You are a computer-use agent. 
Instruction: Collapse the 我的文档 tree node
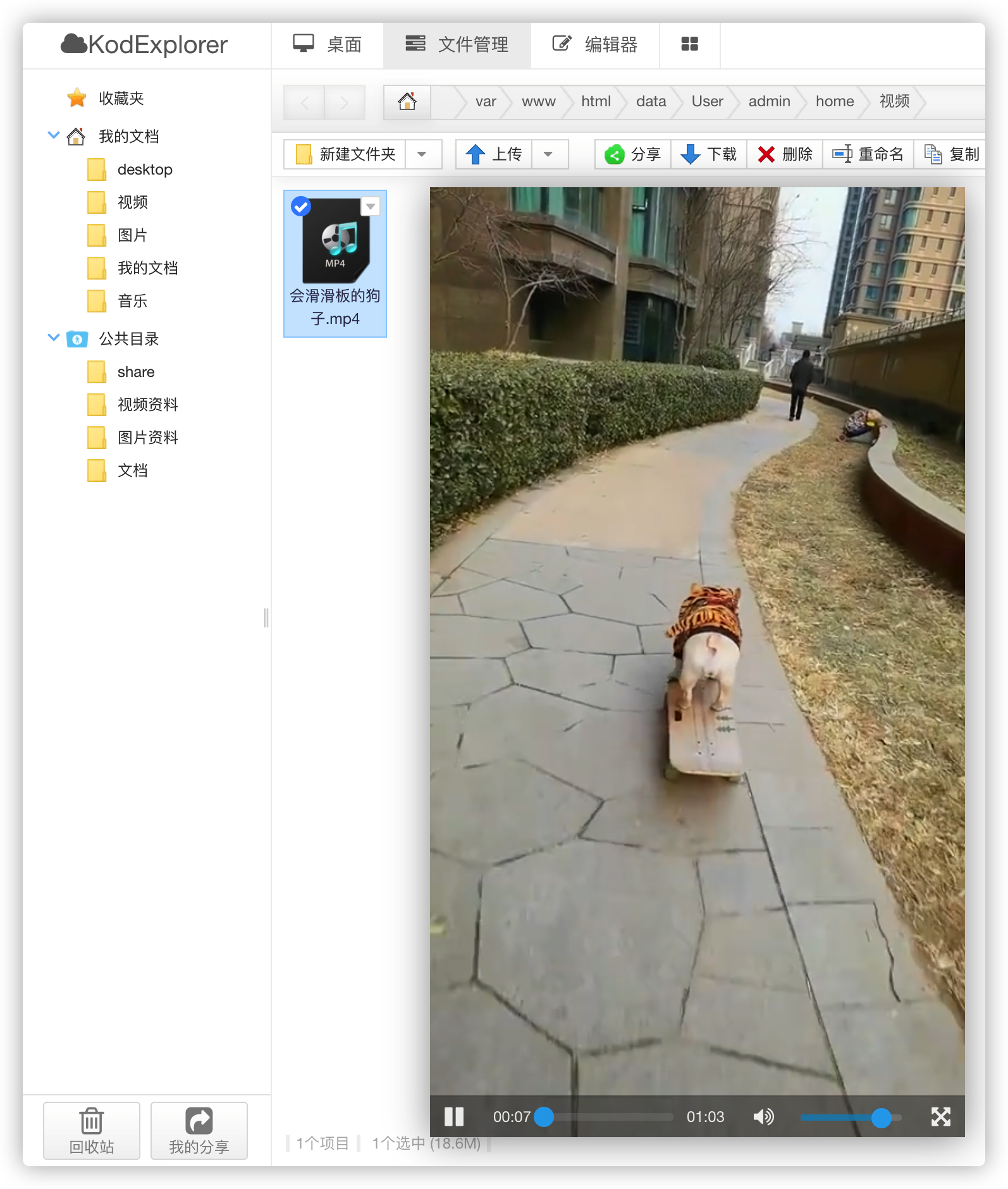pos(54,135)
